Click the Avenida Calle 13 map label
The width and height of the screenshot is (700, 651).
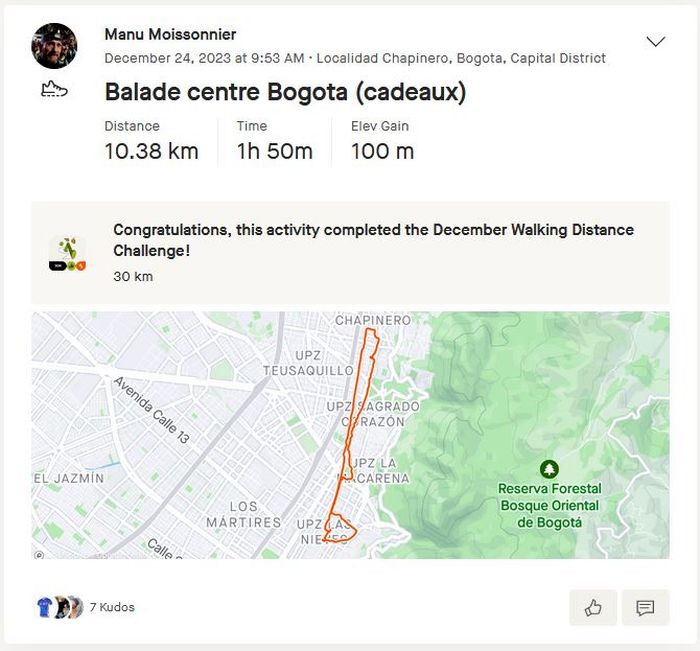pyautogui.click(x=150, y=410)
